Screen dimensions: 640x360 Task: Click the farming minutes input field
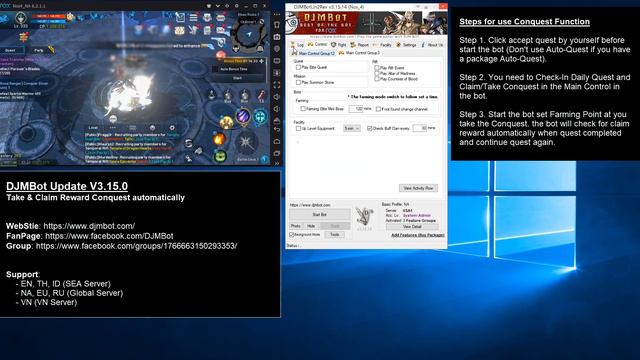tap(356, 109)
